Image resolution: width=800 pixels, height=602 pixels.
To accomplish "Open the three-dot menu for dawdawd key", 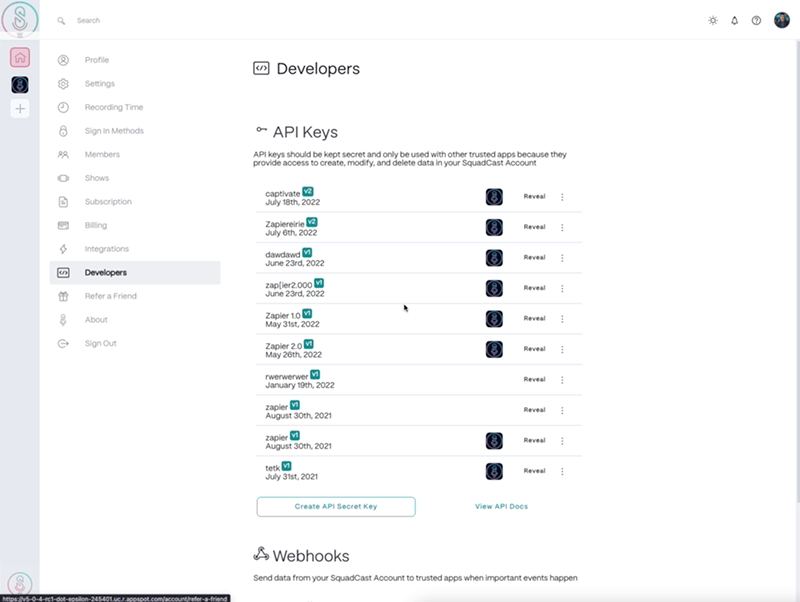I will [562, 258].
